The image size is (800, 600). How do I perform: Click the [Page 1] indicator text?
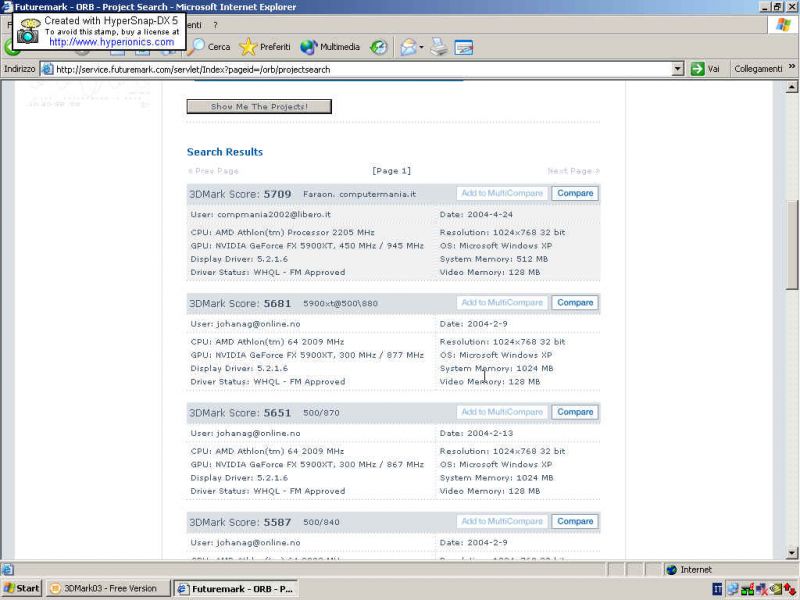point(391,171)
